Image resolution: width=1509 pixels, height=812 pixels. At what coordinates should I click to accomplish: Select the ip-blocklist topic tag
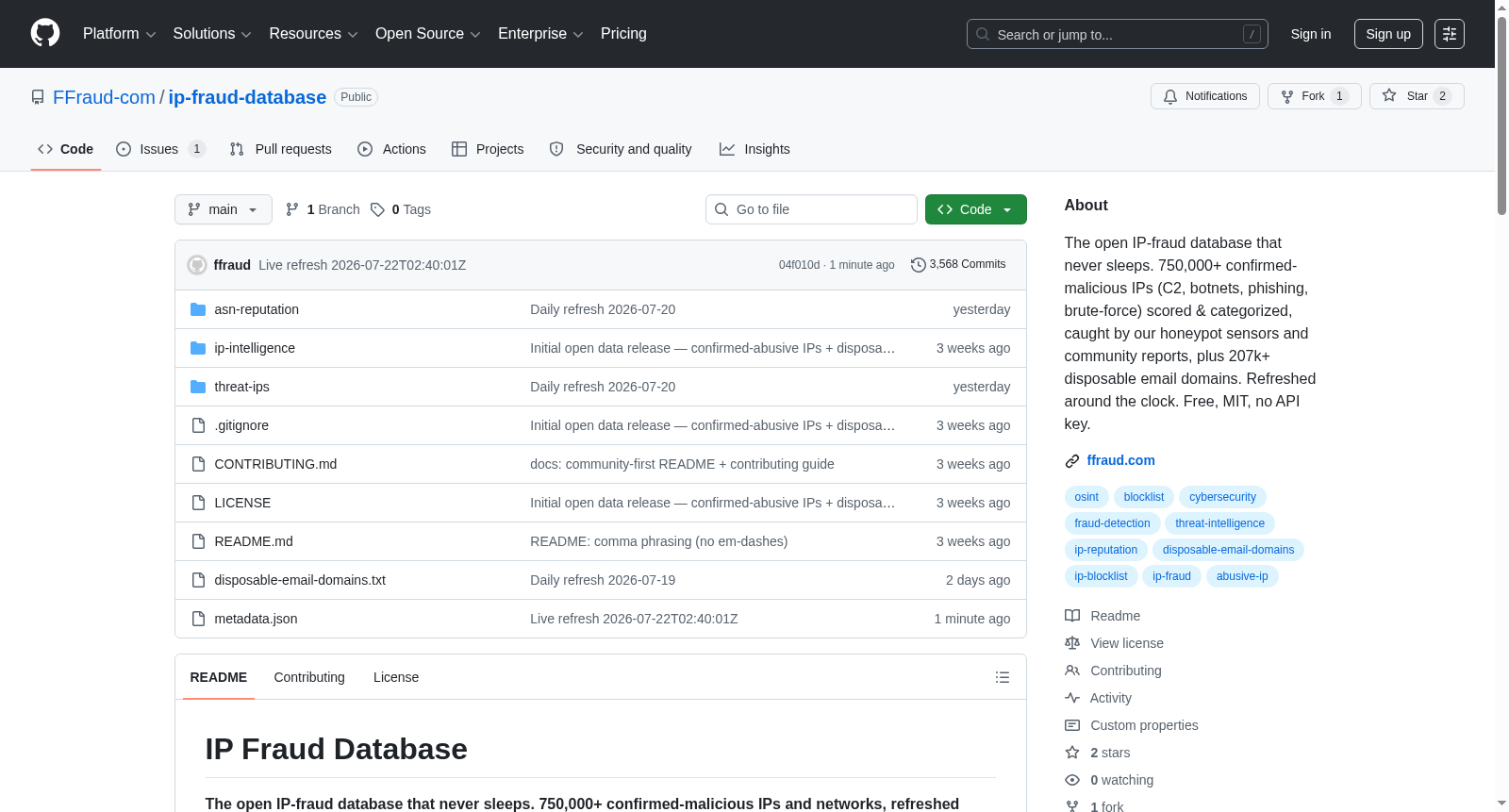click(1101, 576)
